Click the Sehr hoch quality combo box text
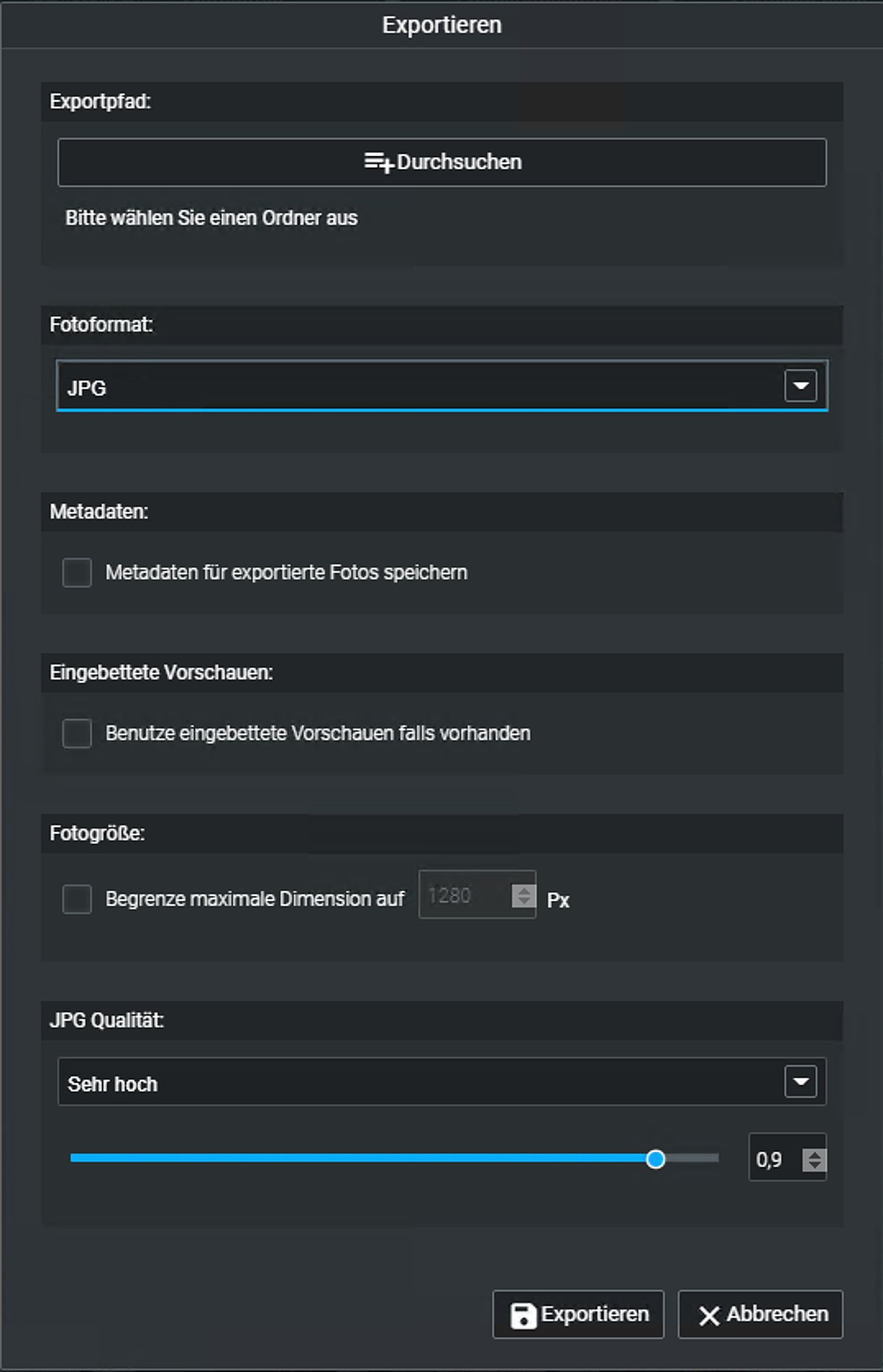The height and width of the screenshot is (1372, 883). pyautogui.click(x=113, y=1084)
